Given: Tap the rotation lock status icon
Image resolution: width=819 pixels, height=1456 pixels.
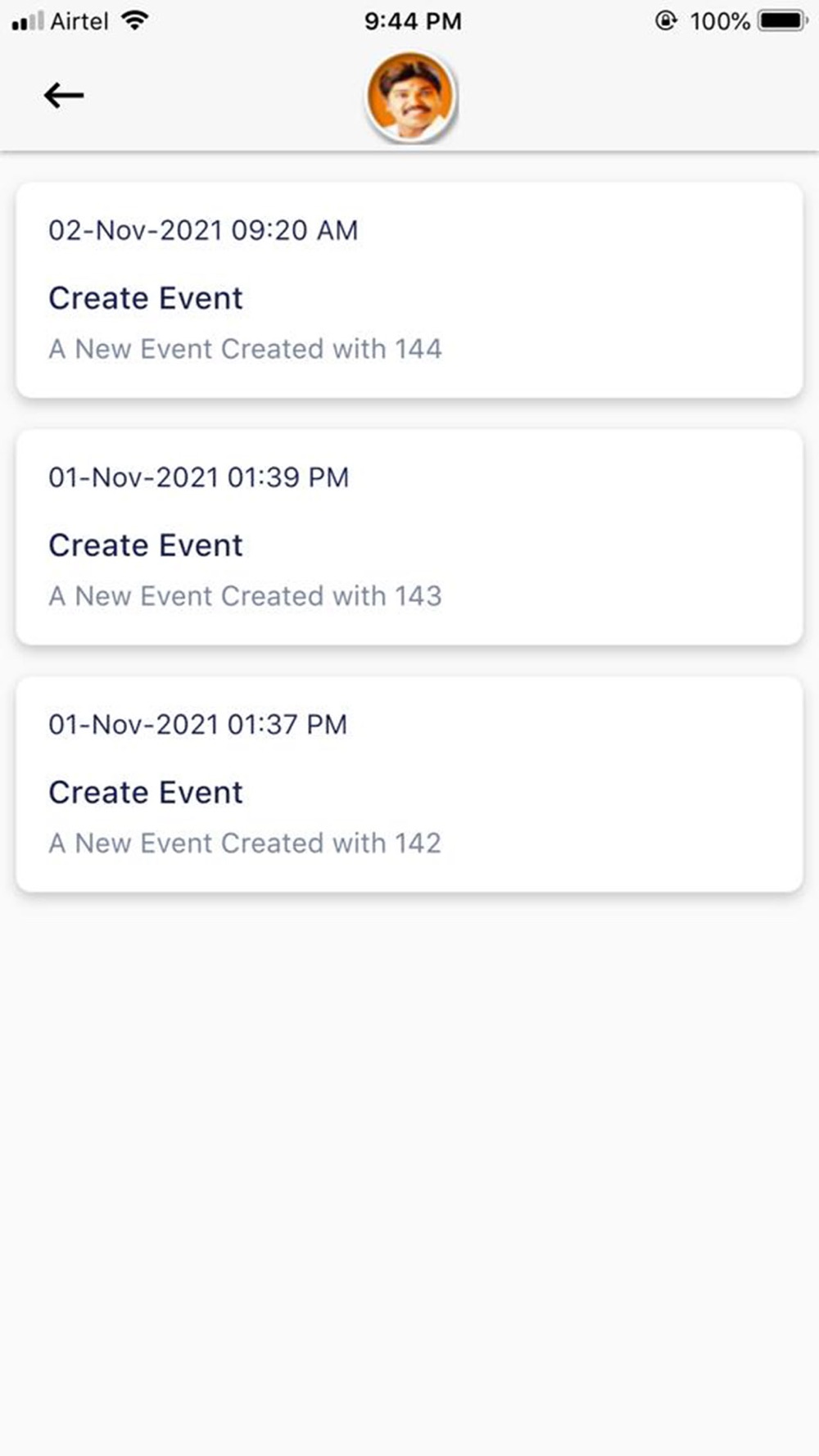Looking at the screenshot, I should point(667,20).
